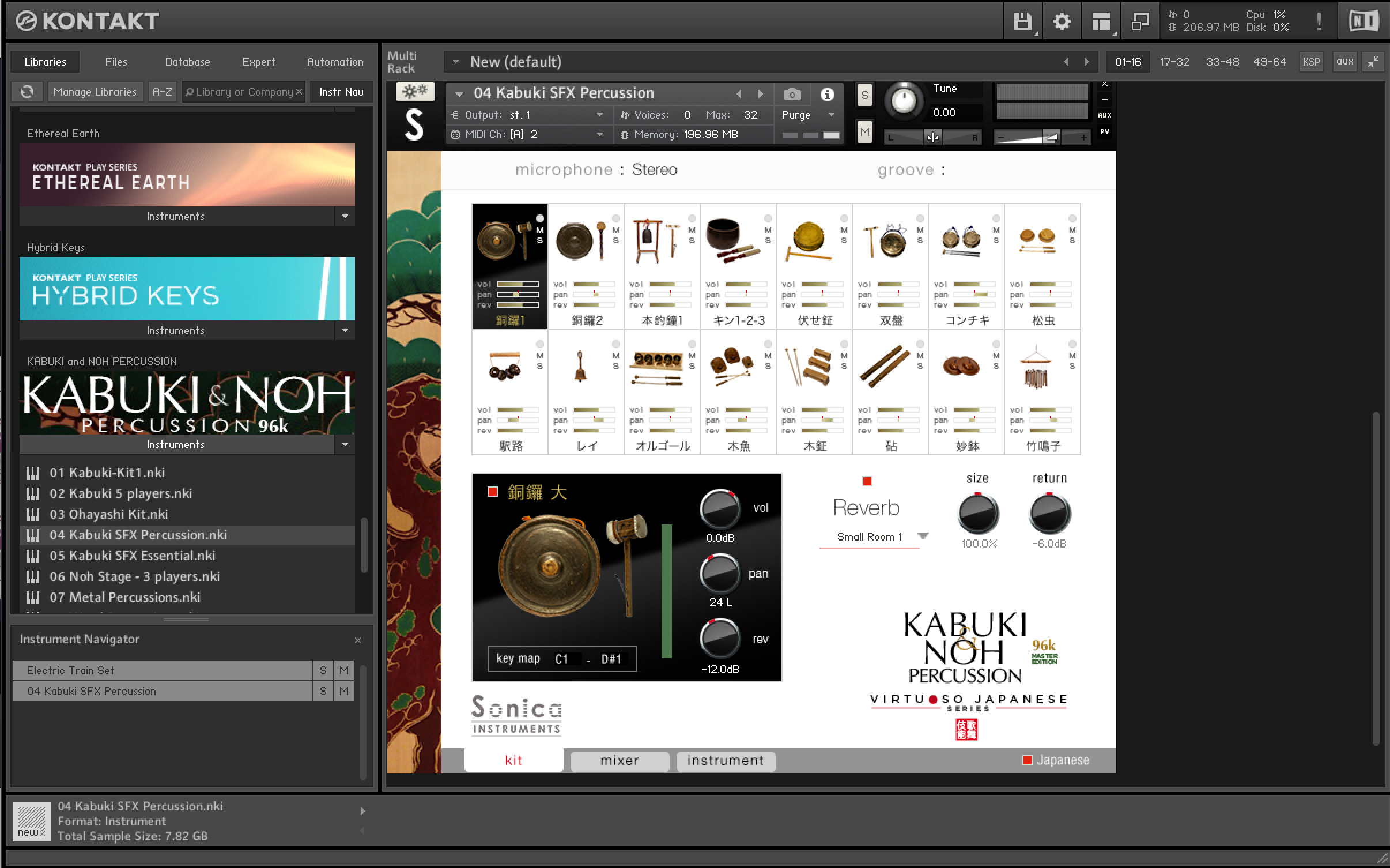Click the Library or Company search field
This screenshot has height=868, width=1390.
point(244,92)
